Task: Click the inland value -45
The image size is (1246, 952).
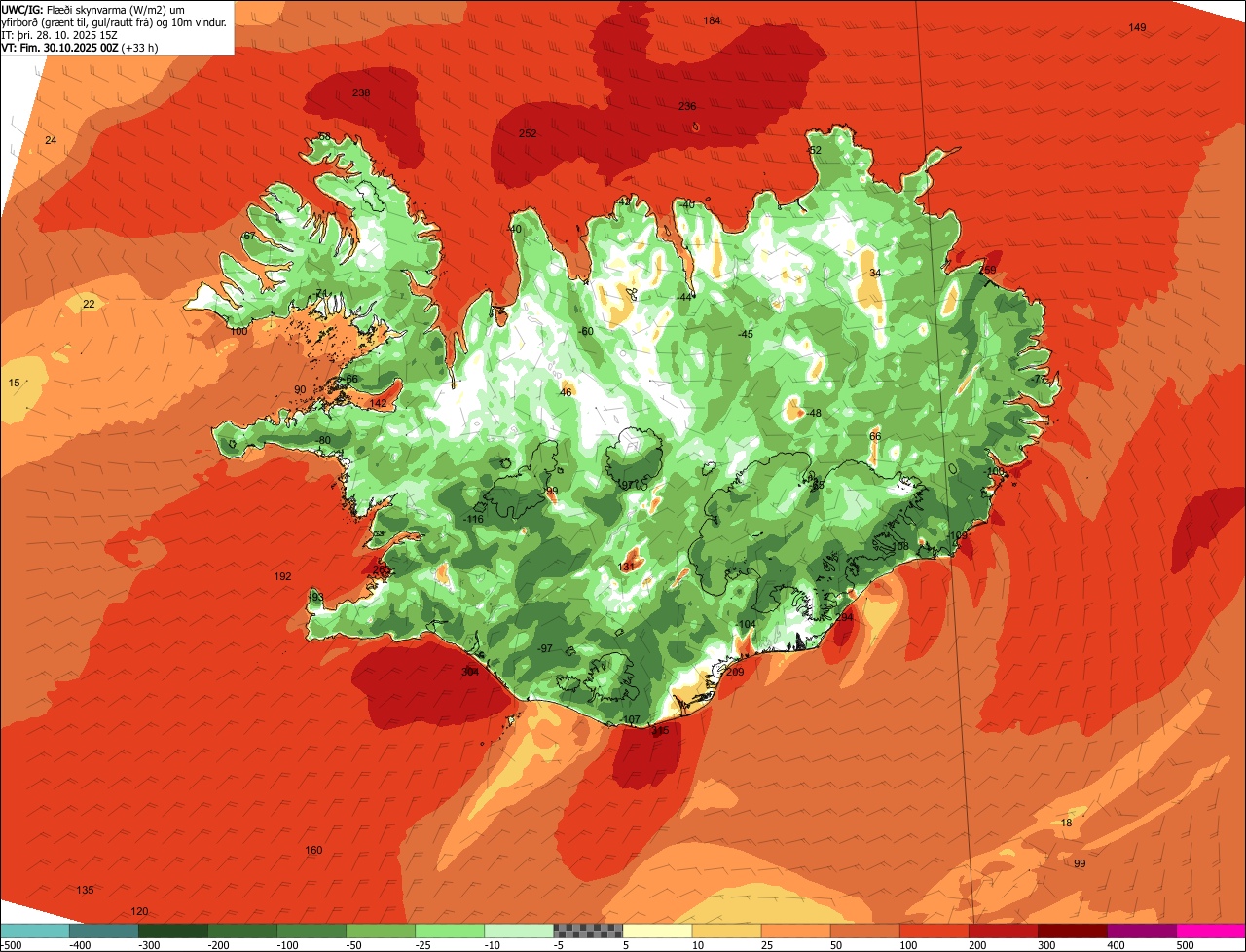Action: coord(746,334)
